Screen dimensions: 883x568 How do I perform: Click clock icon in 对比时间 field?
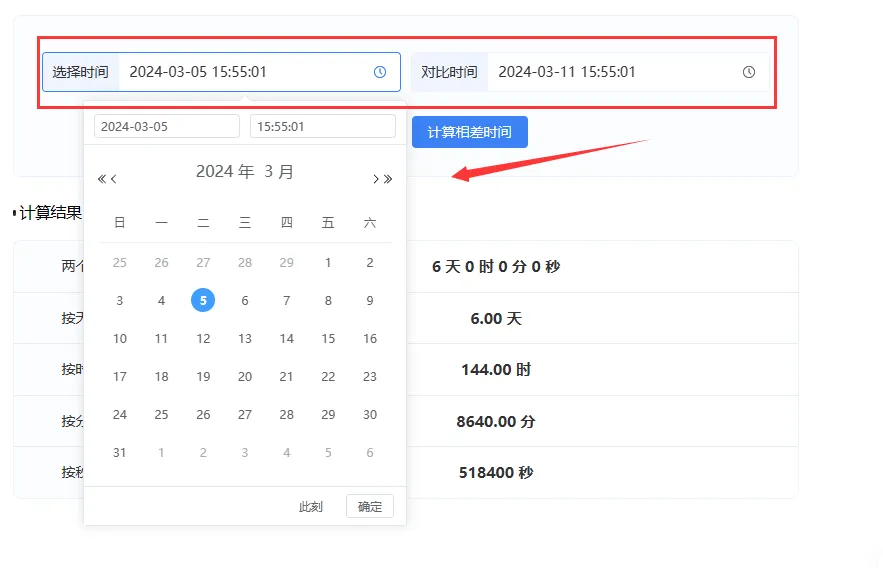pyautogui.click(x=748, y=72)
